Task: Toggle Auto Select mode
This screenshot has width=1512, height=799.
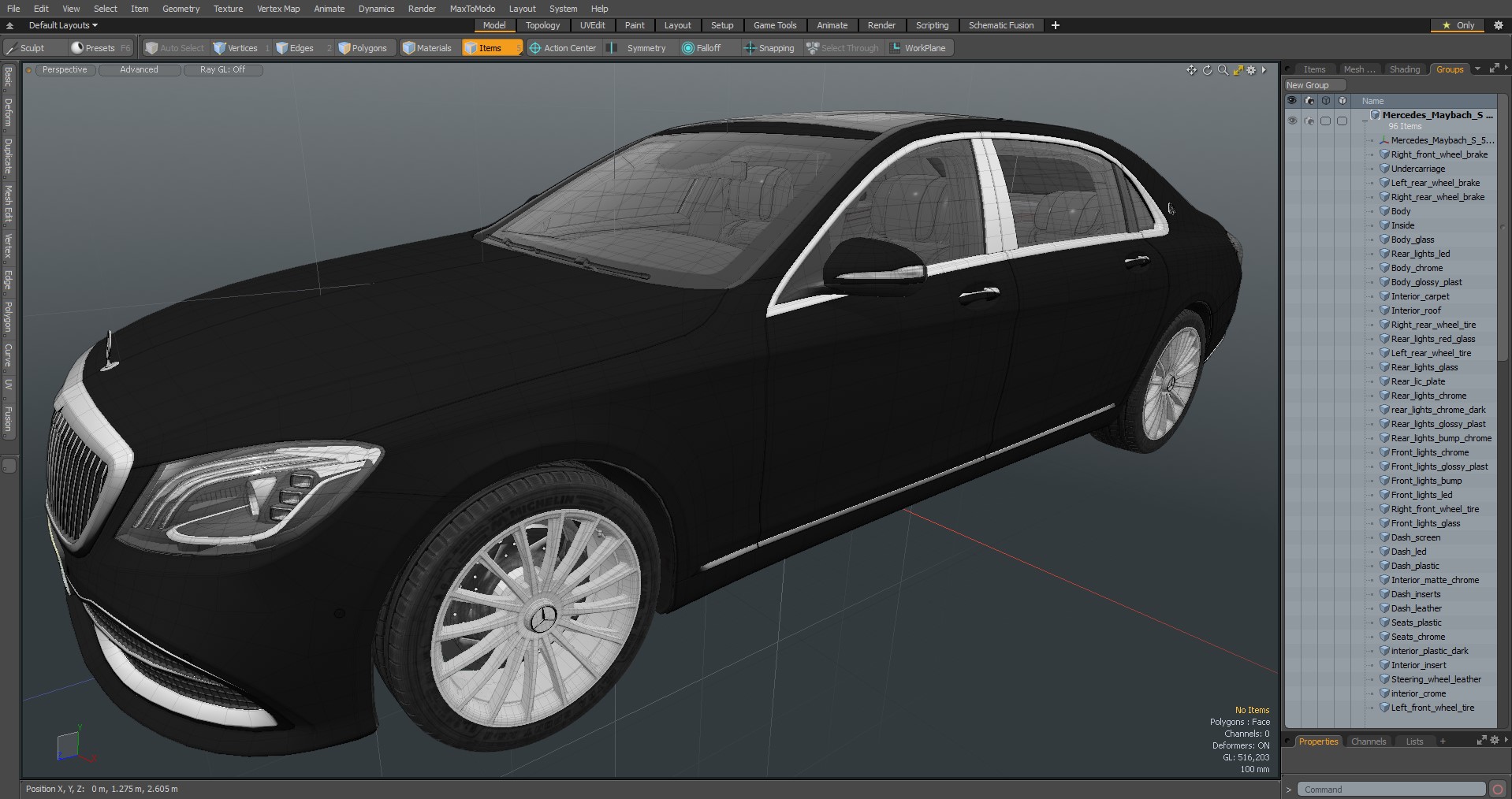Action: [x=175, y=48]
